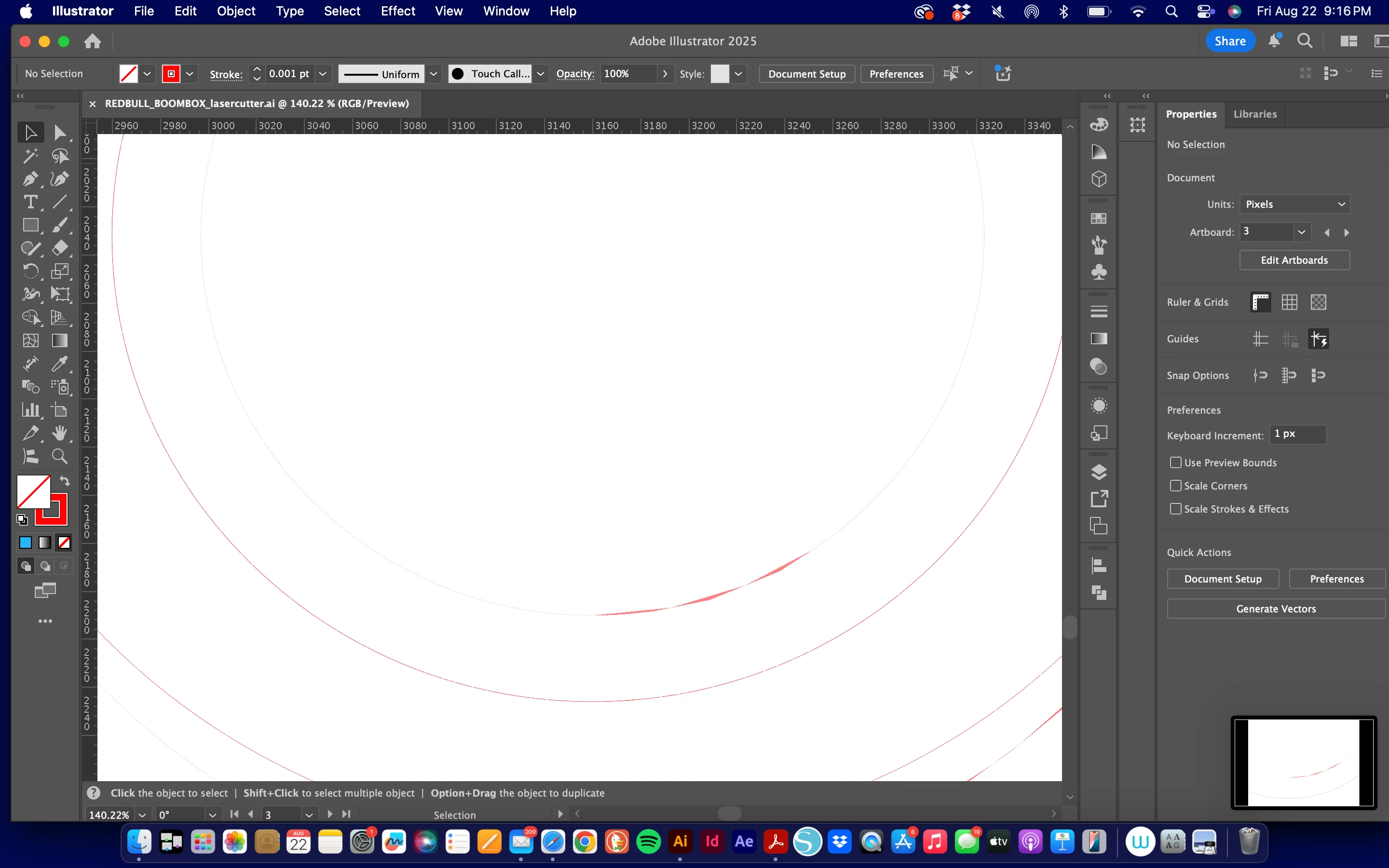This screenshot has width=1389, height=868.
Task: Open the Units dropdown showing Pixels
Action: (x=1294, y=204)
